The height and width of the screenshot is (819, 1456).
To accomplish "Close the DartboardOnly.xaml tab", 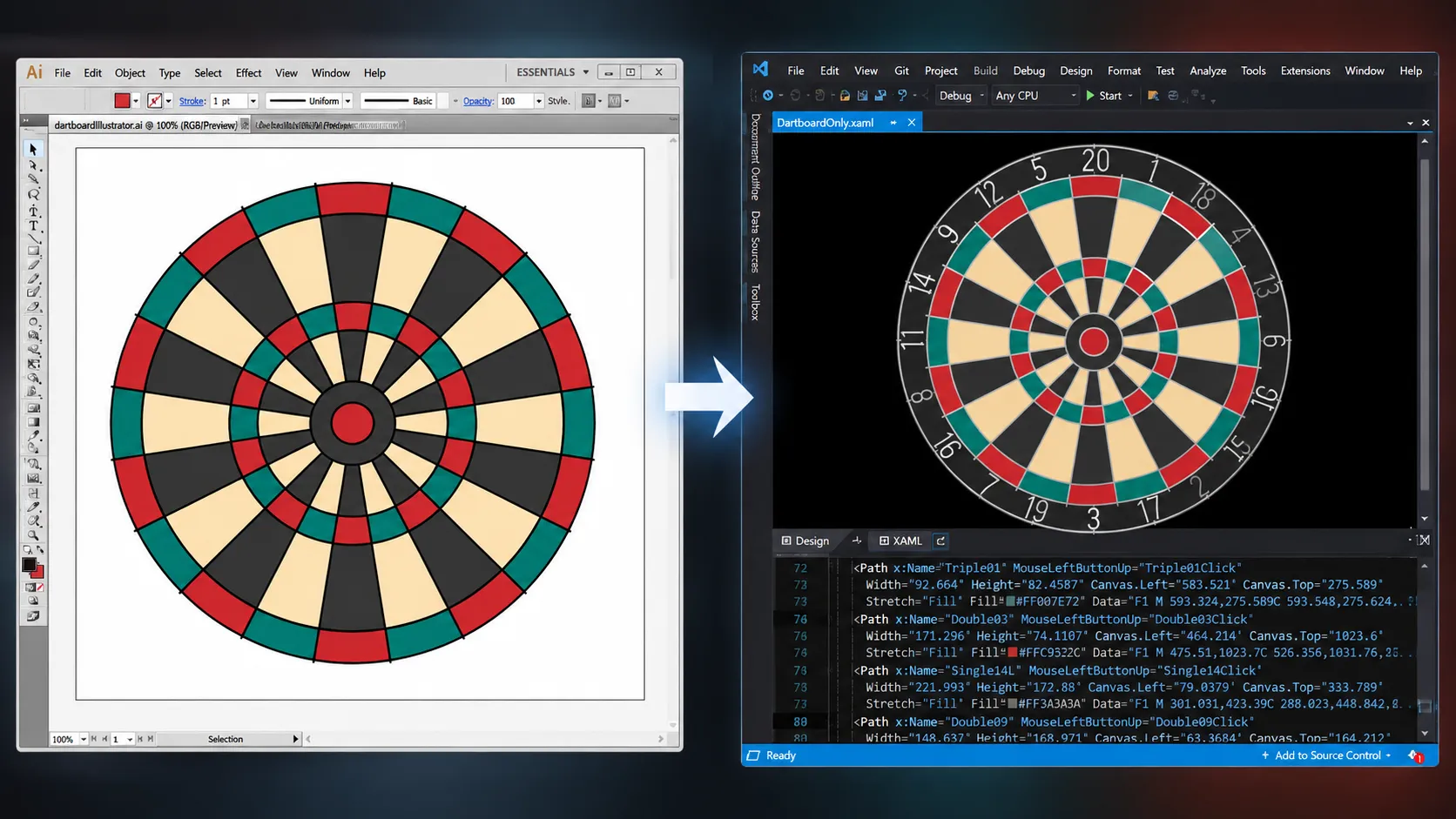I will [912, 123].
